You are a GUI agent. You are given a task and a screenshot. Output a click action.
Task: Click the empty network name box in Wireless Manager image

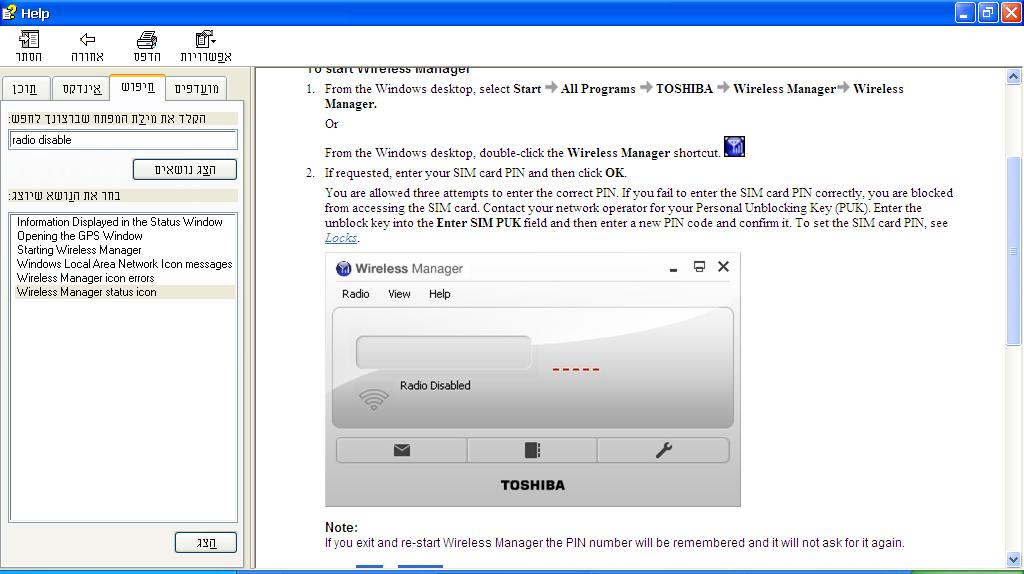tap(443, 353)
